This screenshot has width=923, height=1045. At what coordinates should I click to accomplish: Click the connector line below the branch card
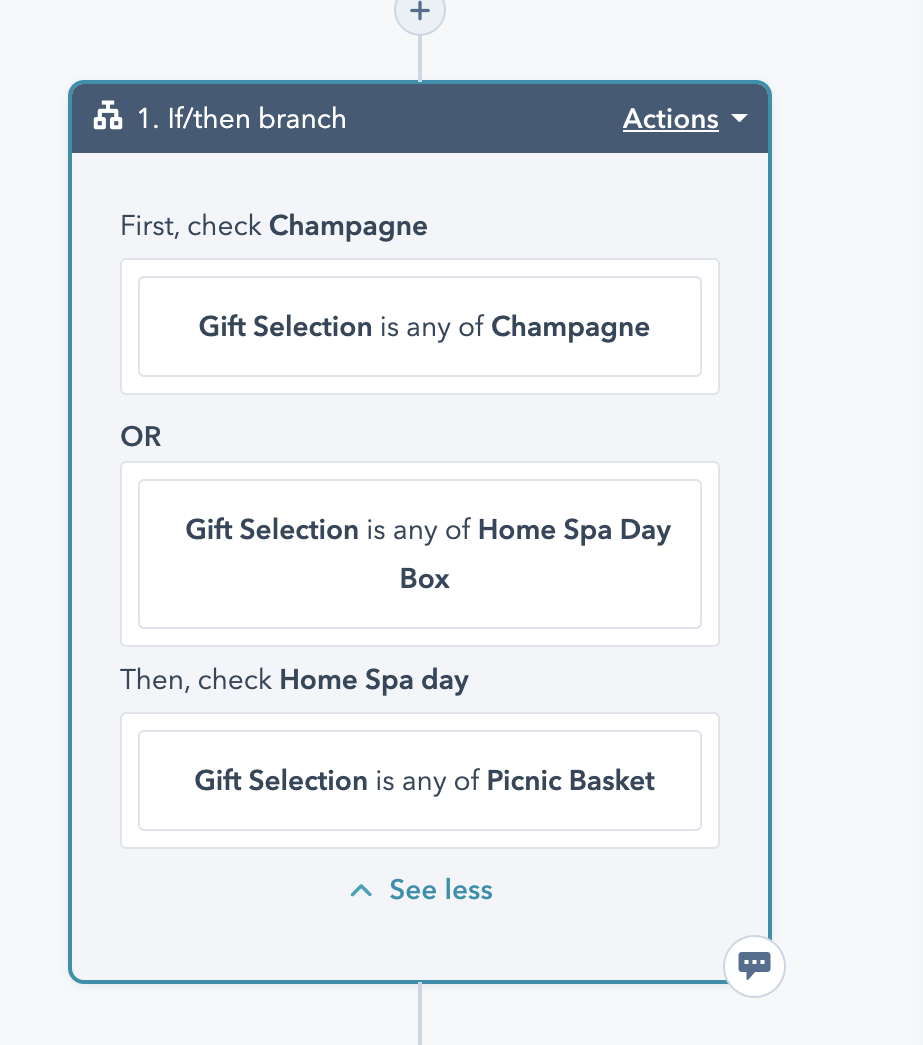(420, 1014)
